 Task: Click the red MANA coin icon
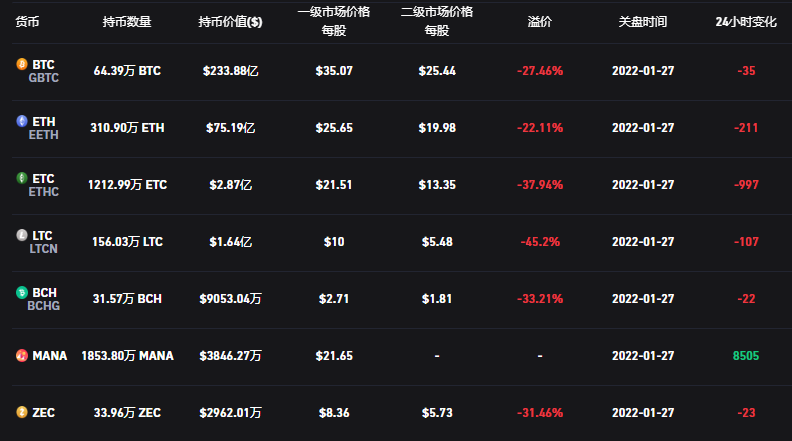(21, 355)
